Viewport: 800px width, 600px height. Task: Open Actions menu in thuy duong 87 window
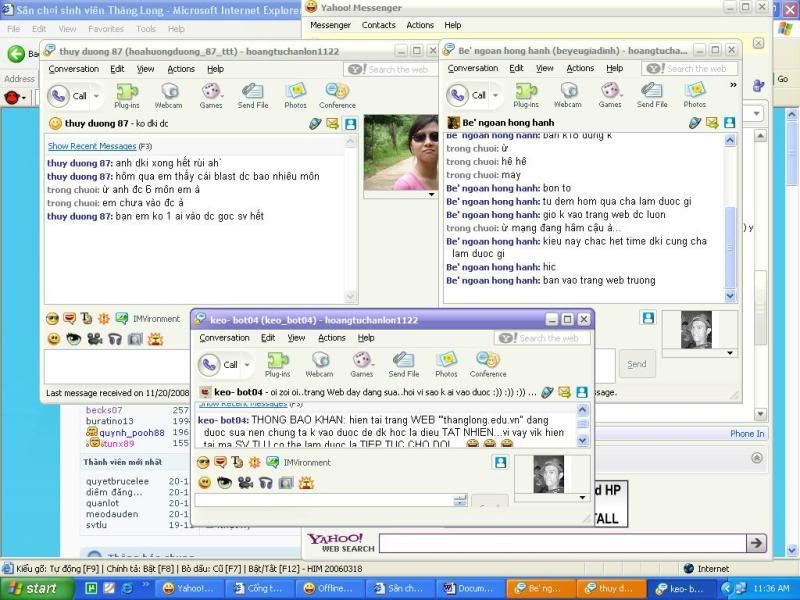coord(181,69)
